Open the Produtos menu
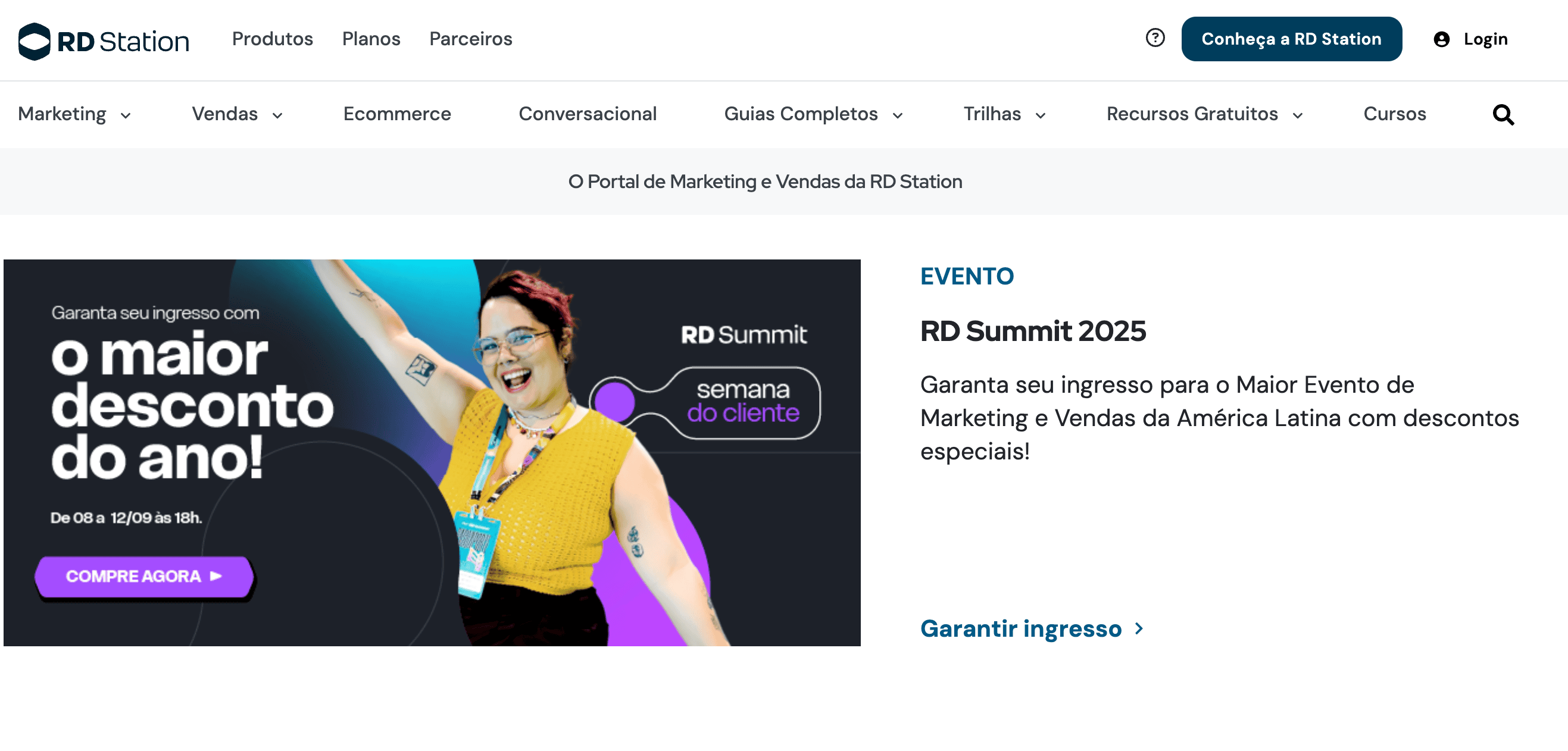This screenshot has height=751, width=1568. tap(272, 39)
